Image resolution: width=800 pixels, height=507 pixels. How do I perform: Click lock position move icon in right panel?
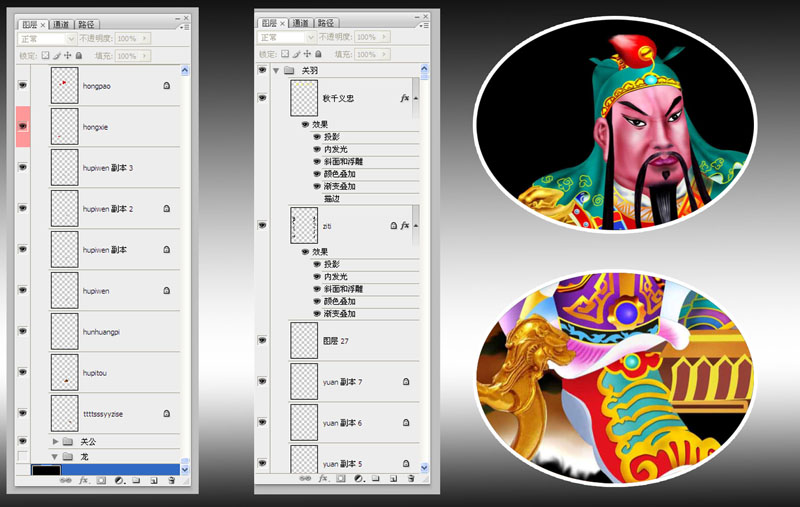pyautogui.click(x=307, y=54)
